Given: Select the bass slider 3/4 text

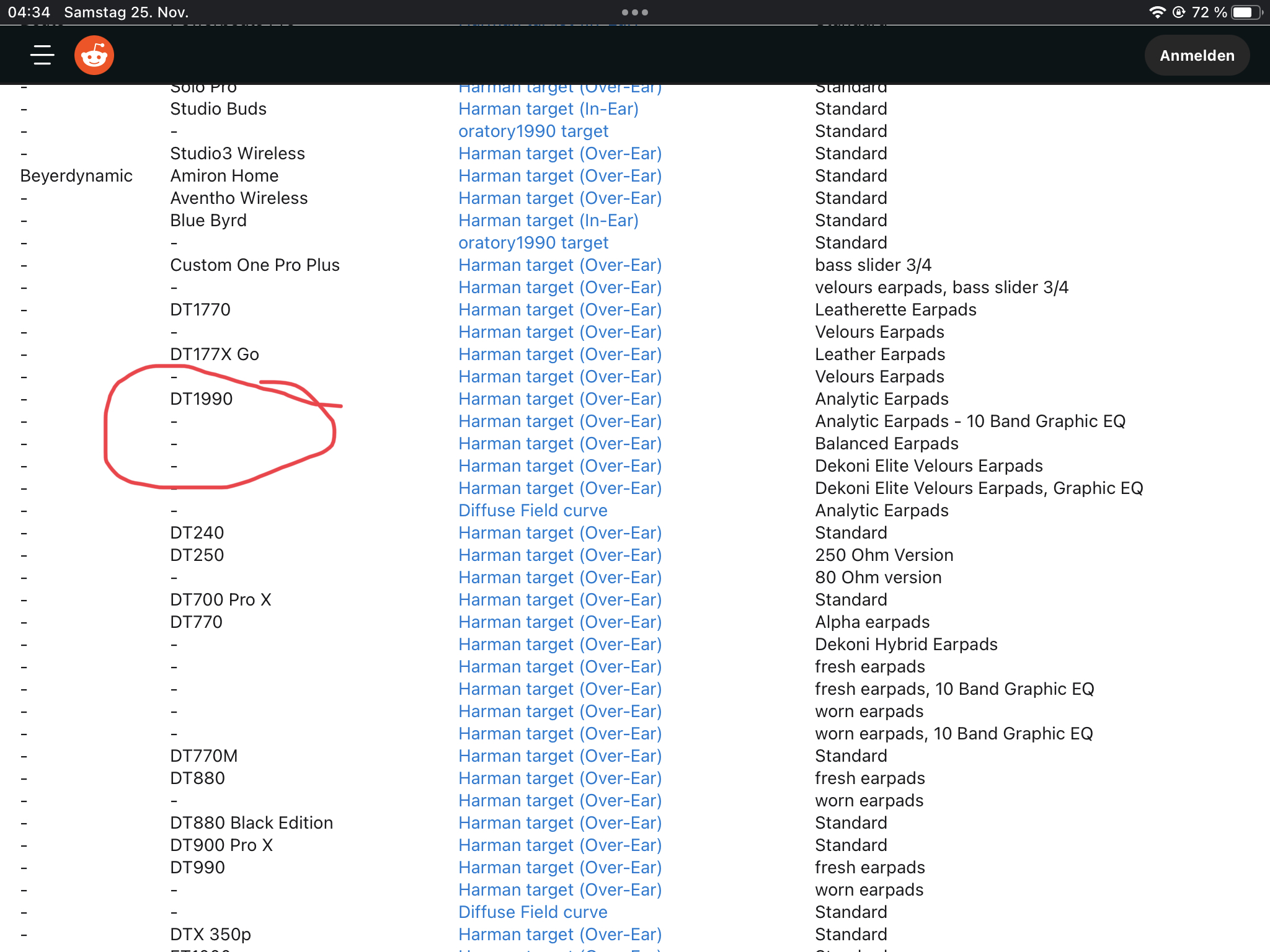Looking at the screenshot, I should tap(873, 265).
